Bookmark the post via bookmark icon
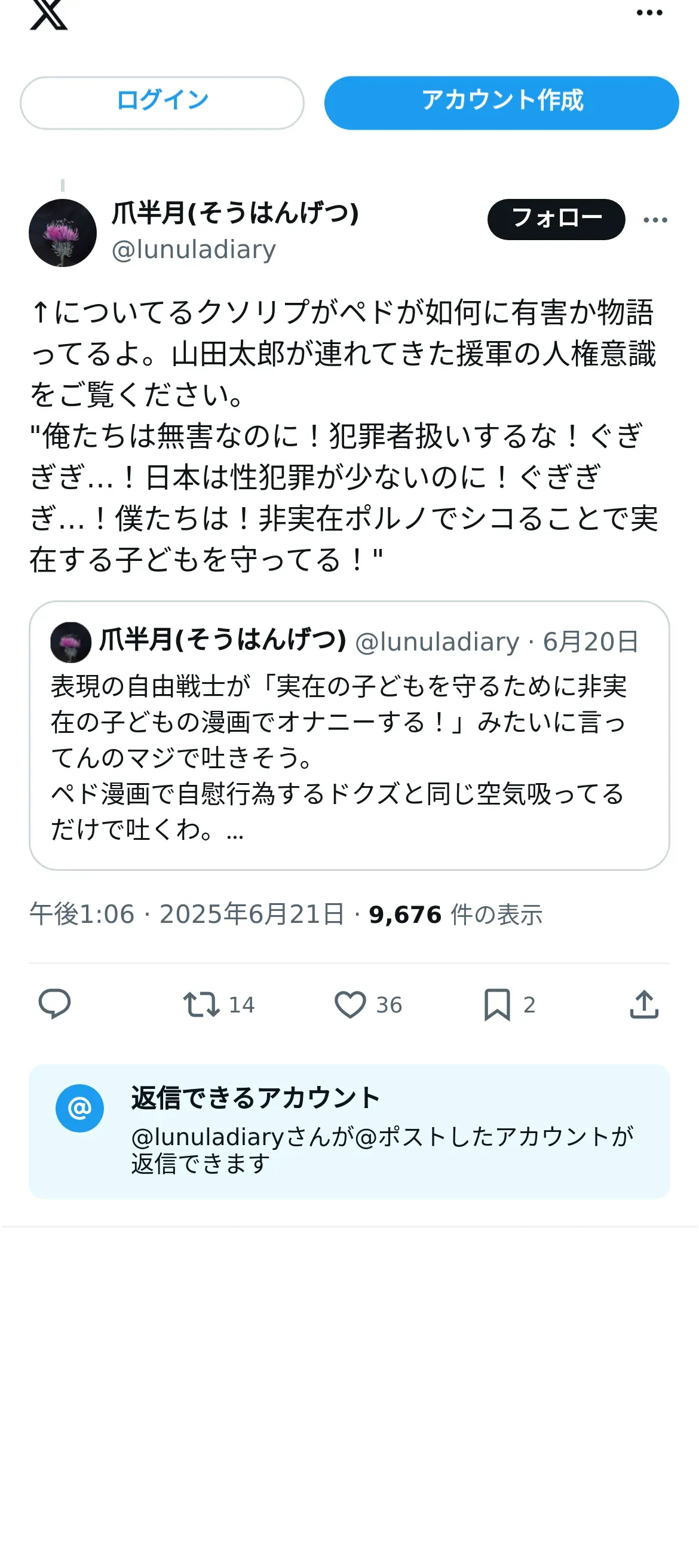699x1568 pixels. (x=497, y=1004)
